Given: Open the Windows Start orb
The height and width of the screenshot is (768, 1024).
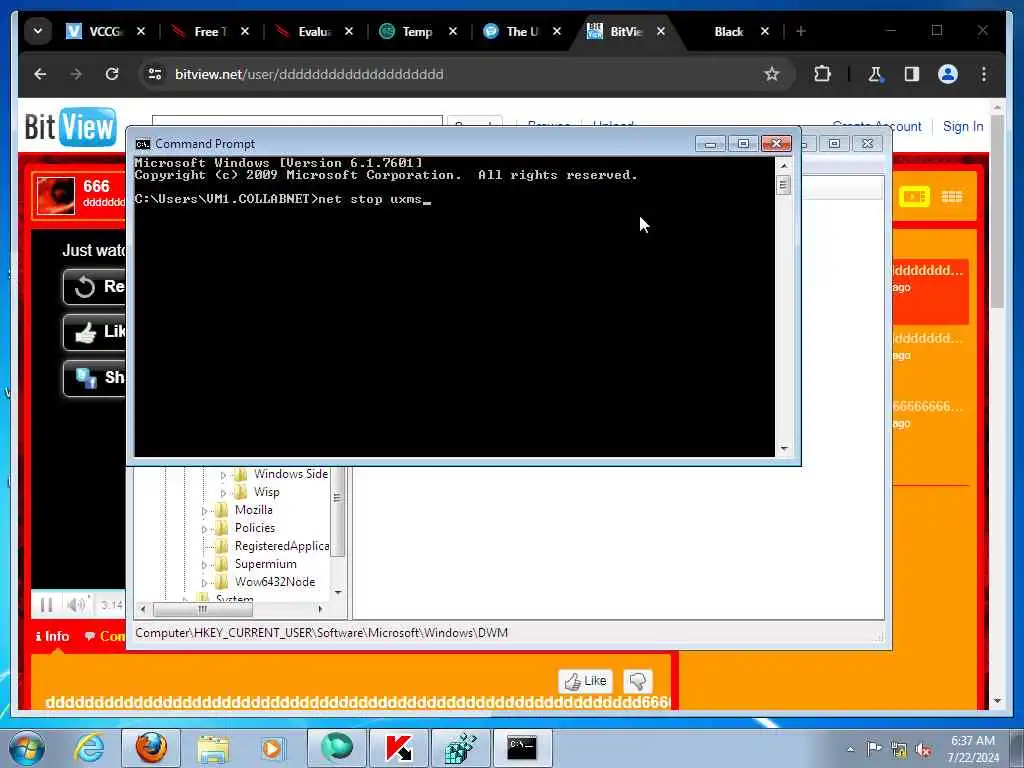Looking at the screenshot, I should (27, 748).
